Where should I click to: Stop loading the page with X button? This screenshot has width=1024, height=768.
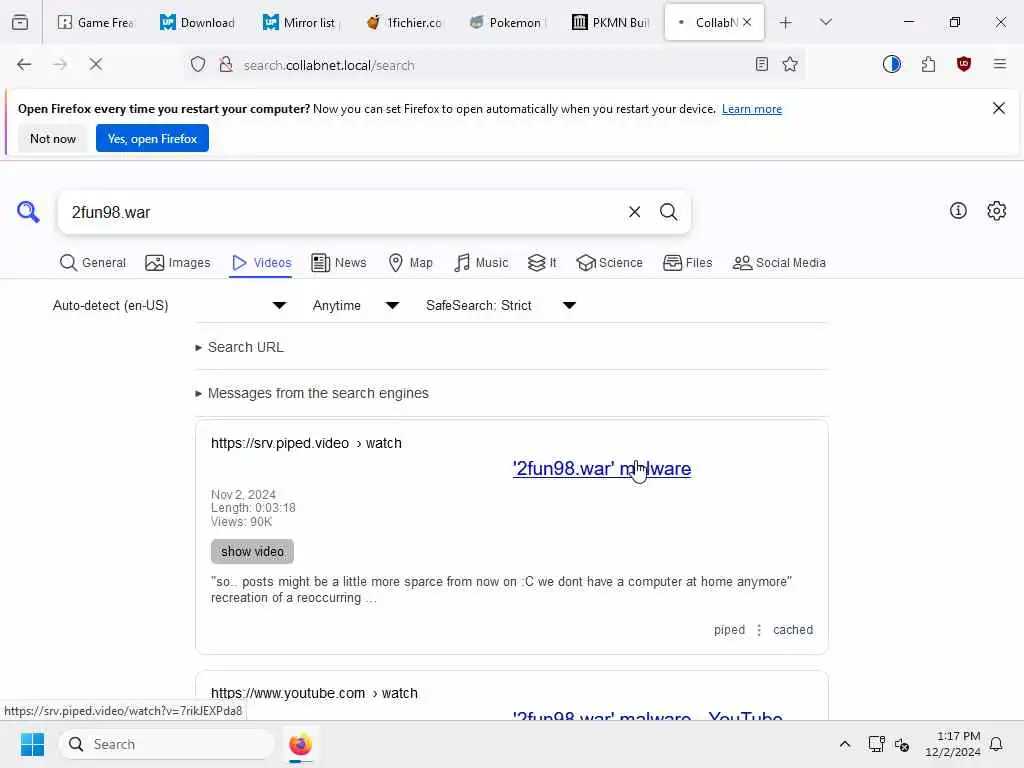95,64
